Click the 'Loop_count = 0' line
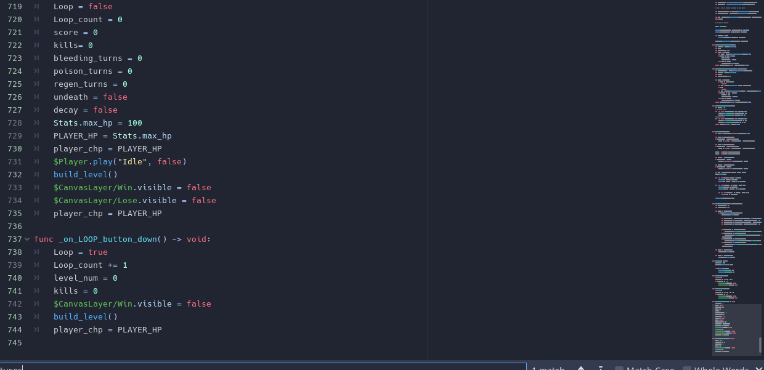The height and width of the screenshot is (370, 764). [x=88, y=19]
